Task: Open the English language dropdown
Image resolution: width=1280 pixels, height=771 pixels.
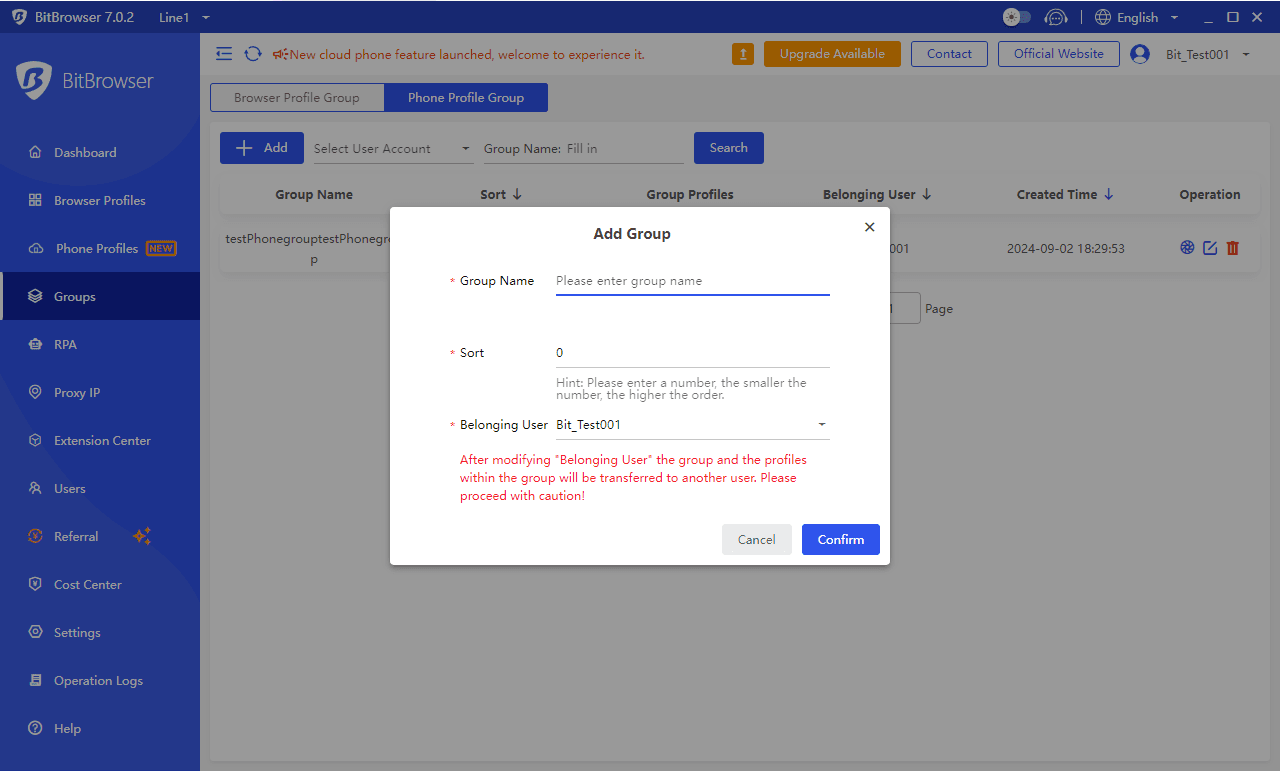Action: click(1137, 17)
